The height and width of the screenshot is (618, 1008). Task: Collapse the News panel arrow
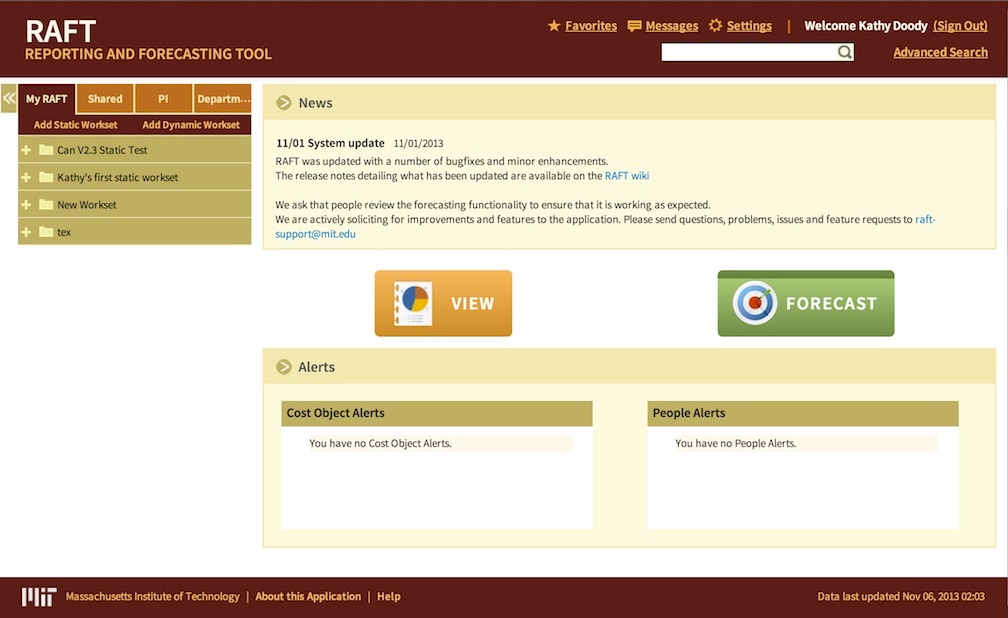[284, 103]
